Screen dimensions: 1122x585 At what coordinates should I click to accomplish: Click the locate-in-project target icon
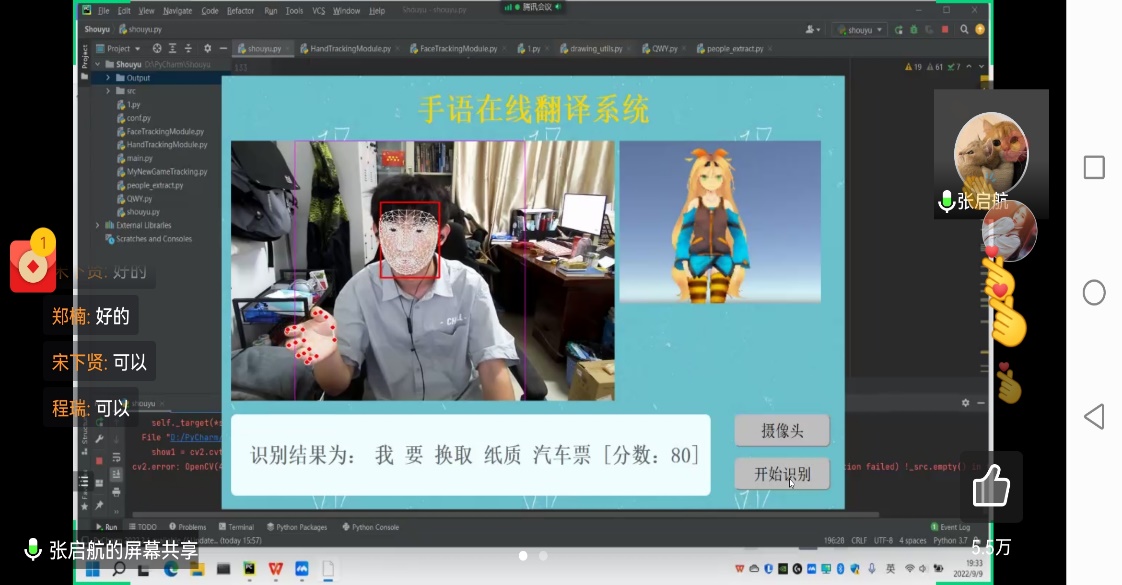pyautogui.click(x=157, y=48)
